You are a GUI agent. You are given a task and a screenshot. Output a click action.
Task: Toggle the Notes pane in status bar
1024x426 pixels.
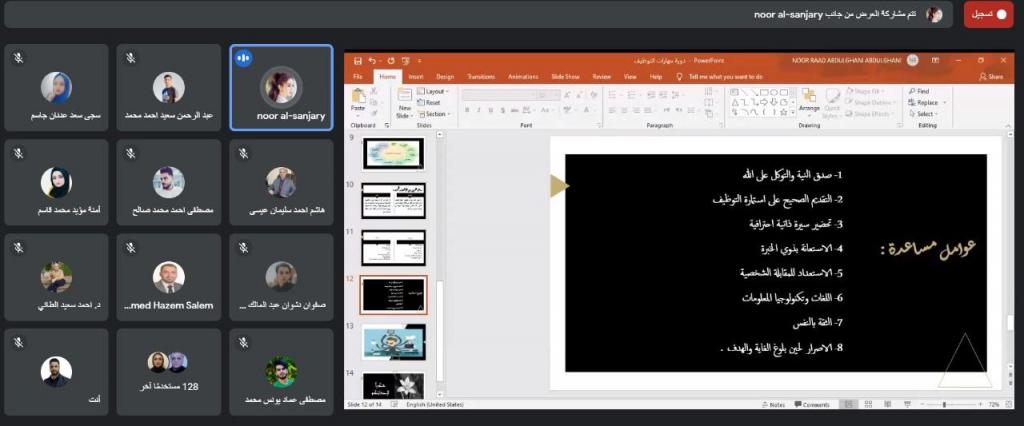[x=773, y=404]
